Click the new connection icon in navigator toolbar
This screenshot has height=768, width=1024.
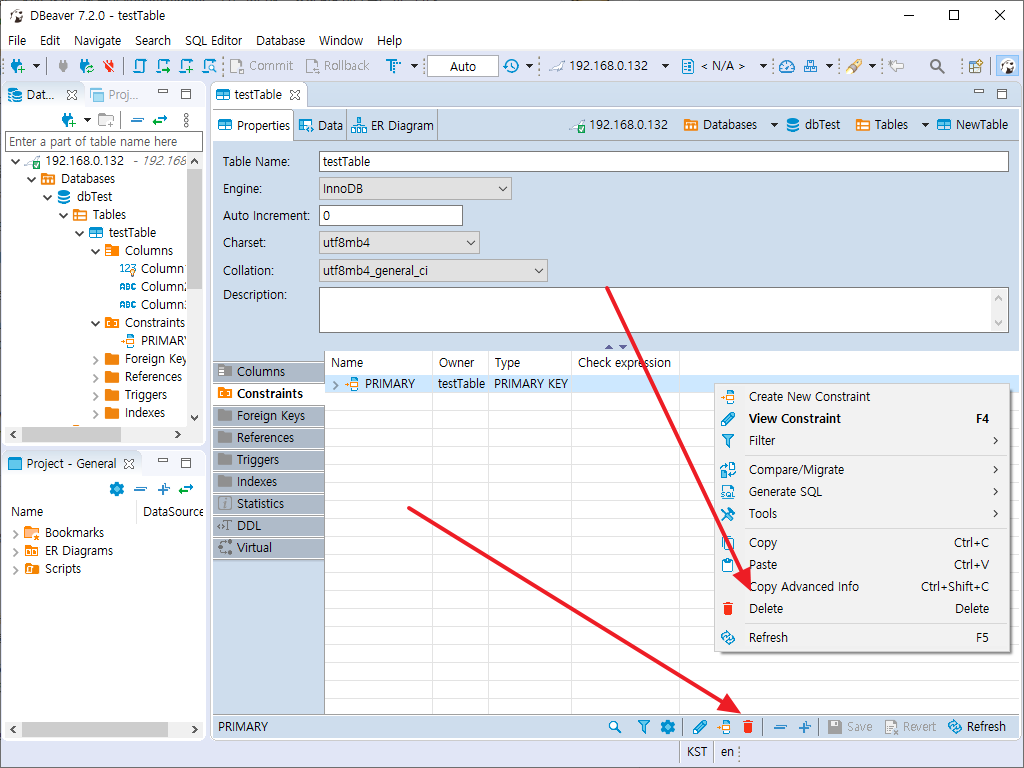pos(68,120)
